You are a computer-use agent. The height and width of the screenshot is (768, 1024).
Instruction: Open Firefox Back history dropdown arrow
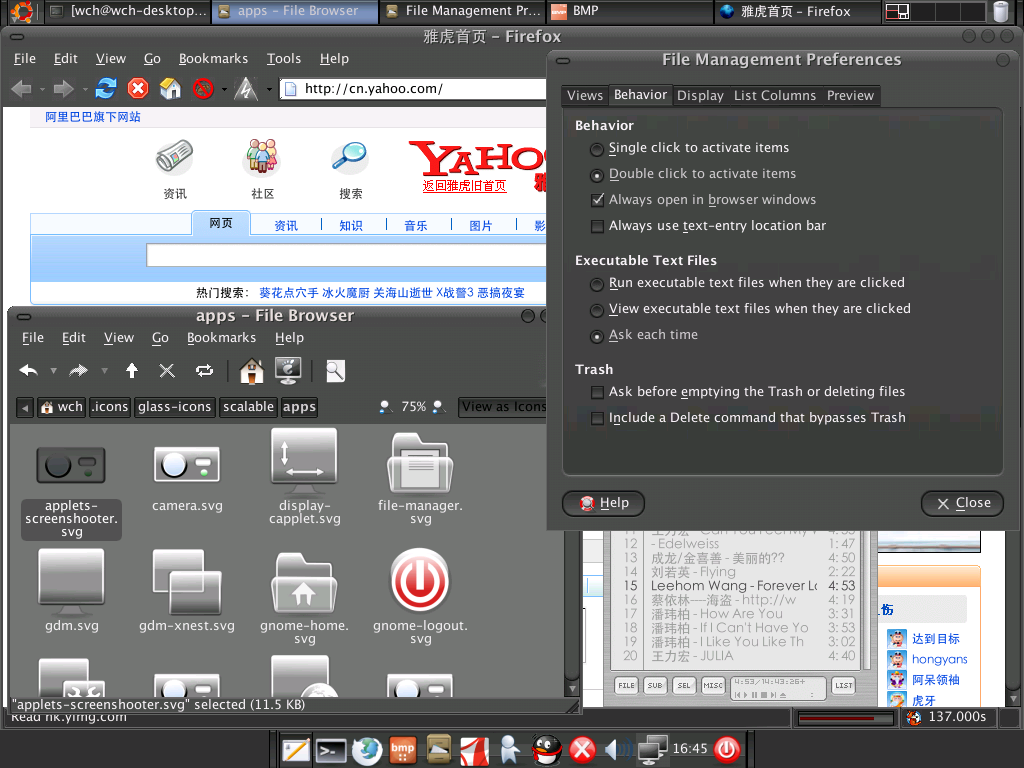pos(42,89)
